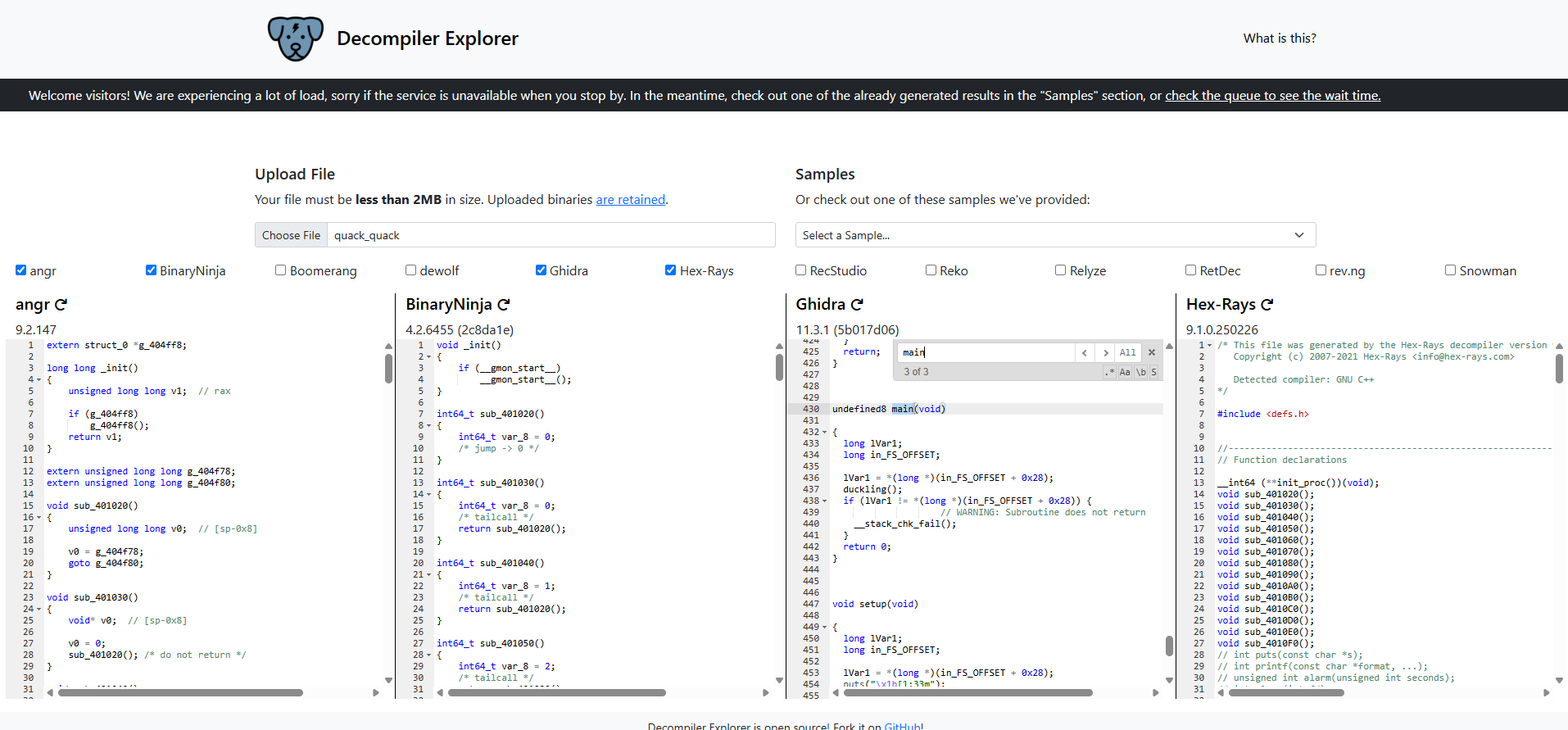Collapse BinaryNinja fold at line 2

(x=428, y=357)
